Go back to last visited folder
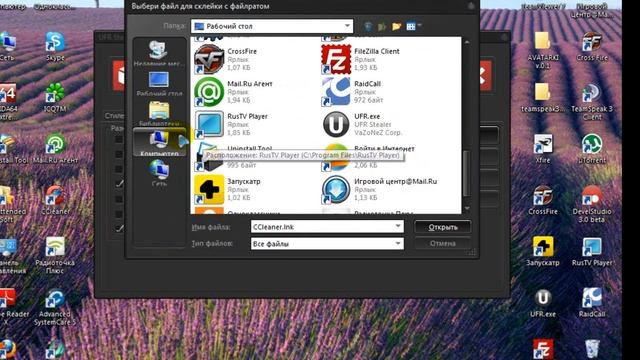The image size is (640, 360). tap(368, 26)
